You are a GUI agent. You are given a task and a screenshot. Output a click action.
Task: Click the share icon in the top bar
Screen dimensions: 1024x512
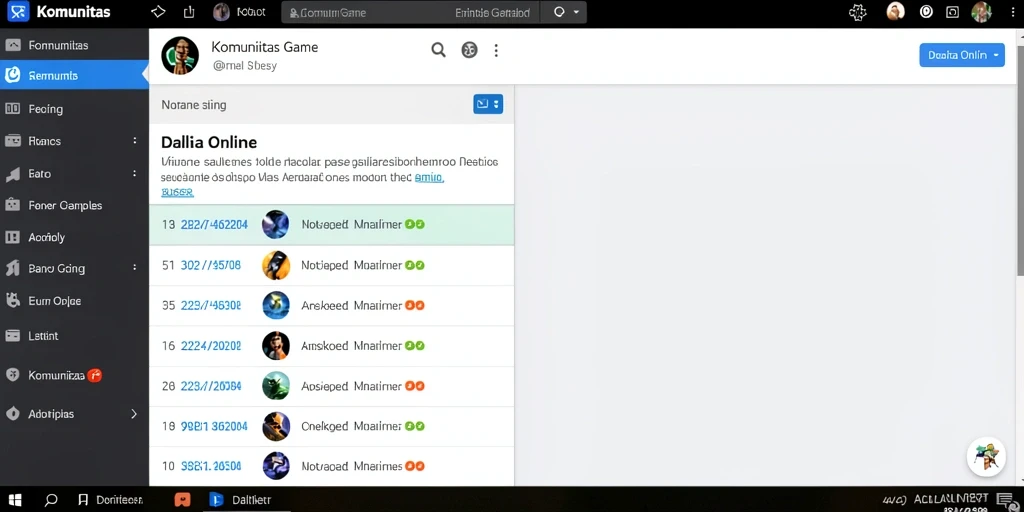[189, 12]
